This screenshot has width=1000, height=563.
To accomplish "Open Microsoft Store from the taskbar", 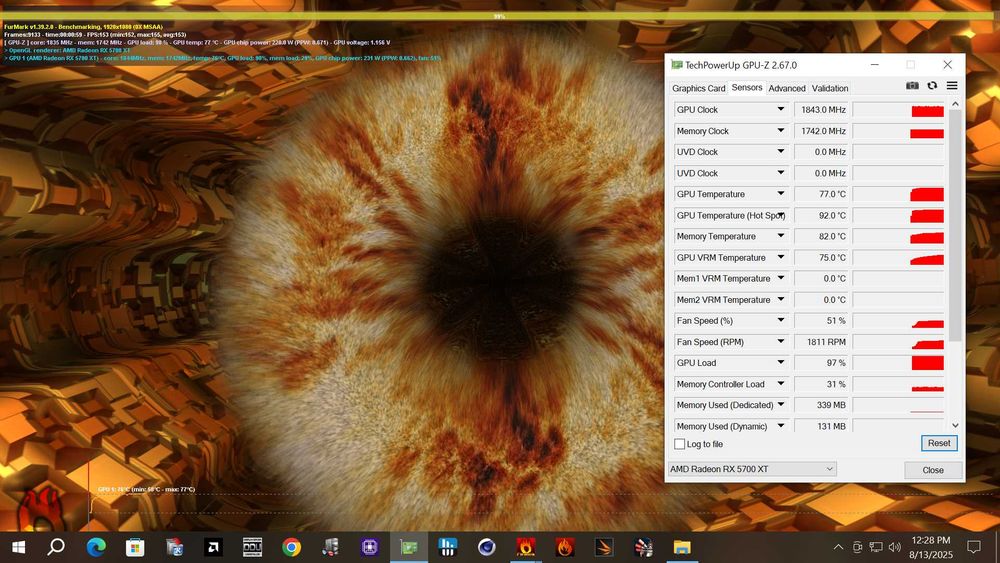I will pyautogui.click(x=135, y=546).
